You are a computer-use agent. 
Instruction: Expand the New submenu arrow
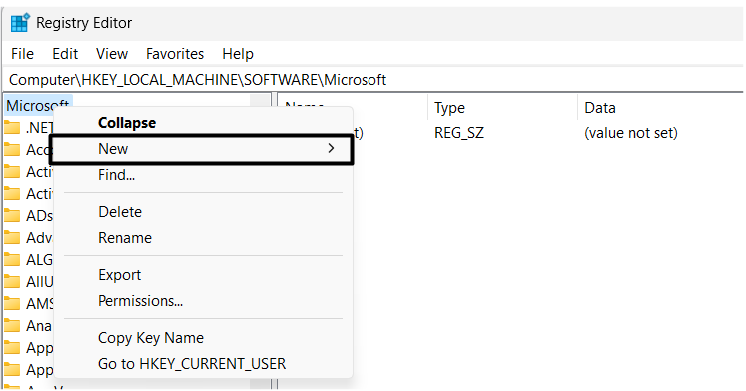coord(331,148)
